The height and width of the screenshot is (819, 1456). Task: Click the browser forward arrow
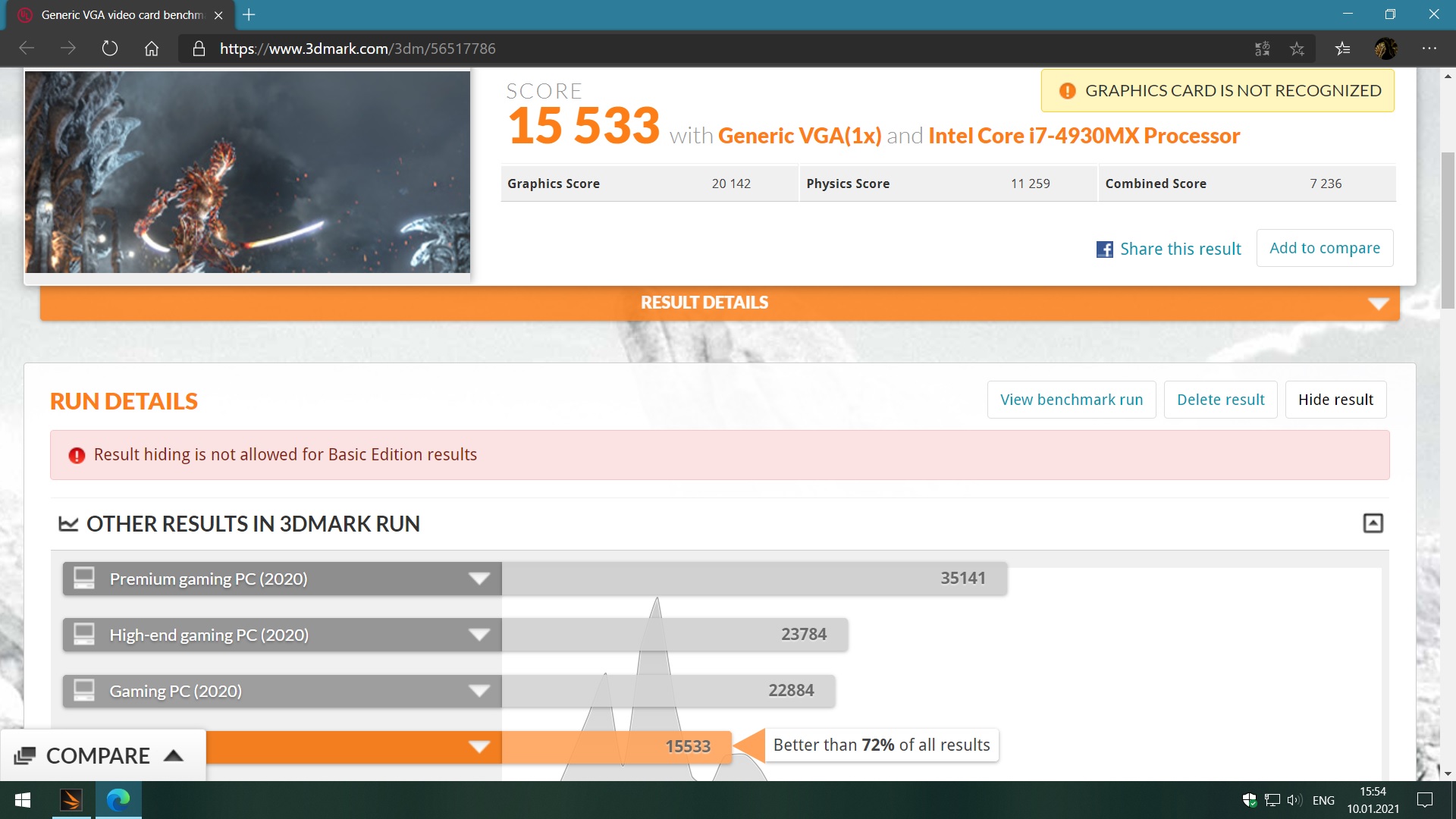68,49
